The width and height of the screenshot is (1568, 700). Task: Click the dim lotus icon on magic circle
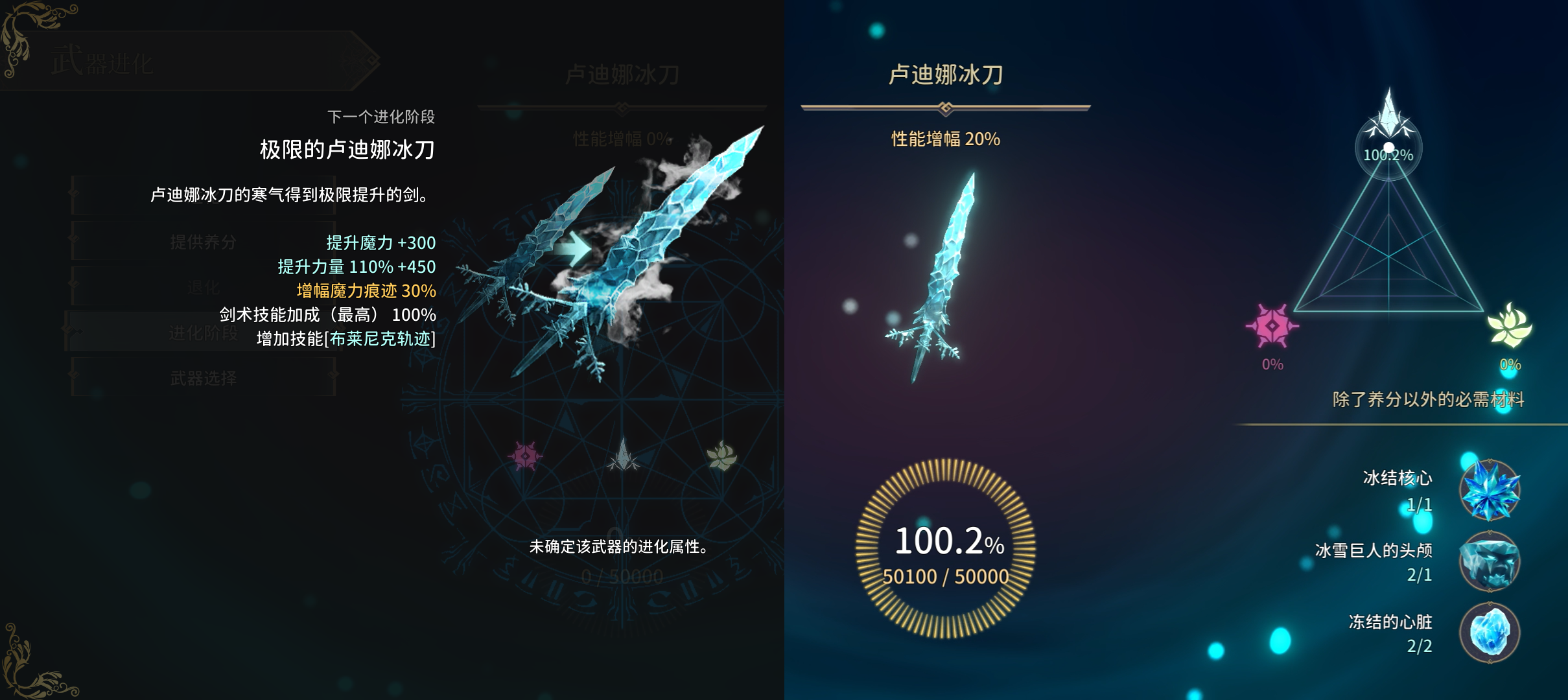[x=721, y=456]
